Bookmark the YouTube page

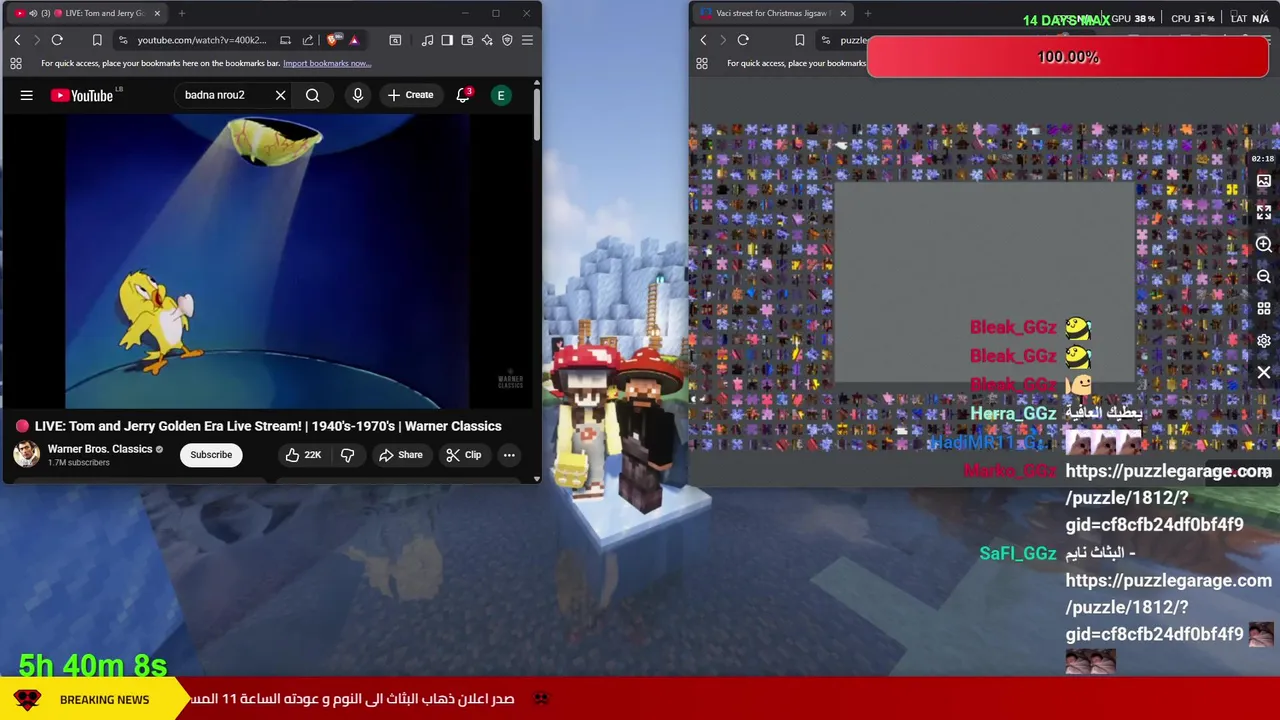pyautogui.click(x=97, y=40)
